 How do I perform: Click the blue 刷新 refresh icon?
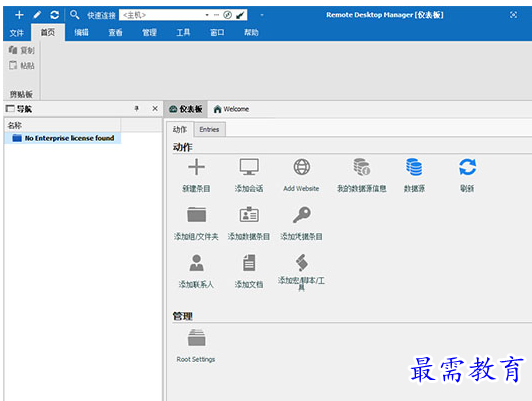click(467, 167)
